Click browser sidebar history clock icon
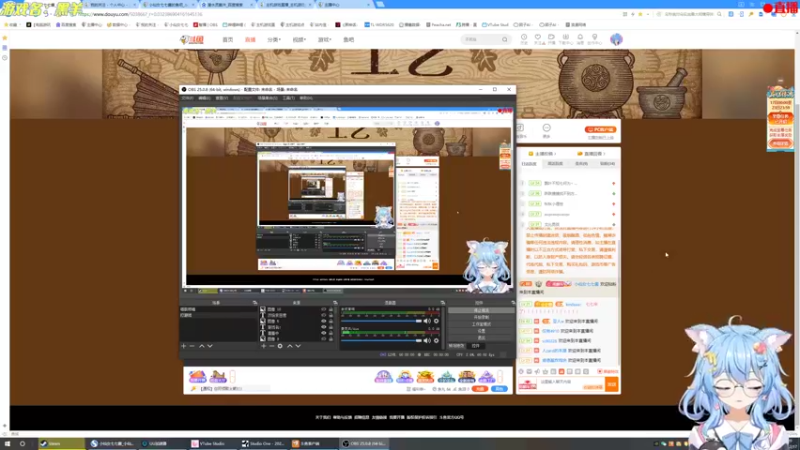This screenshot has height=450, width=800. [5, 58]
